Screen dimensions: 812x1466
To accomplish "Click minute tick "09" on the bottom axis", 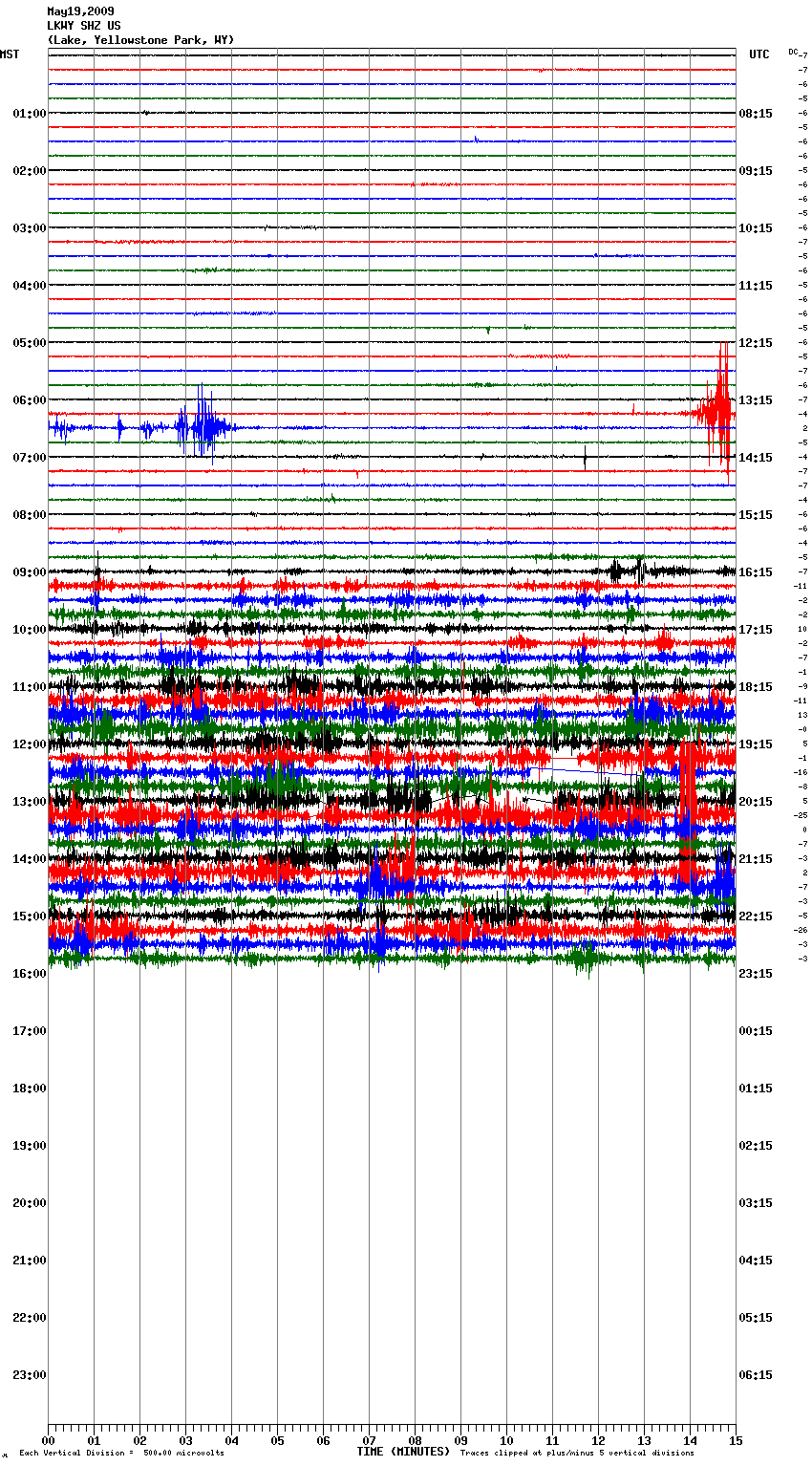I will pos(460,1440).
